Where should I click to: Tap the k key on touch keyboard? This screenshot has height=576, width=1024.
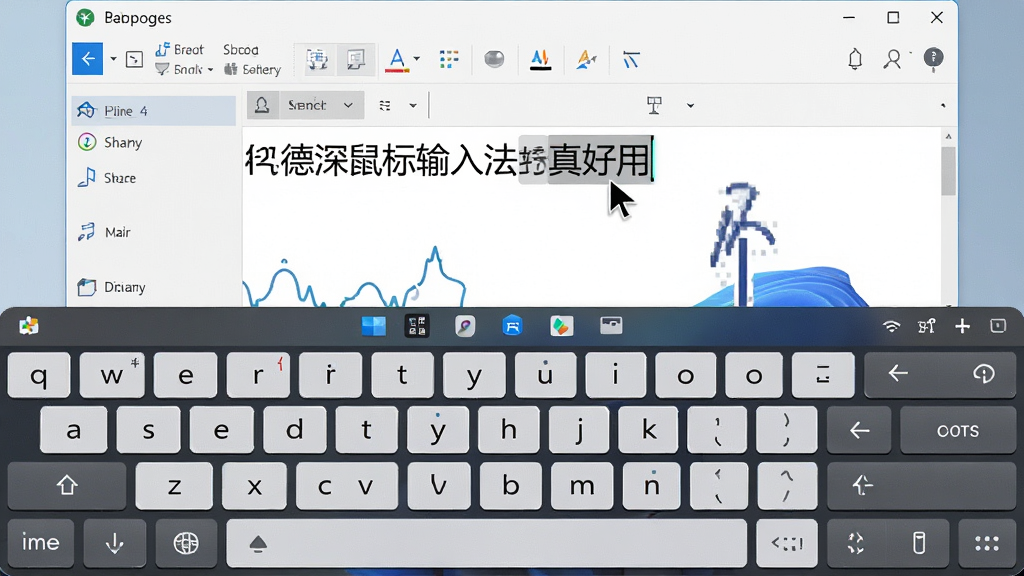[648, 430]
